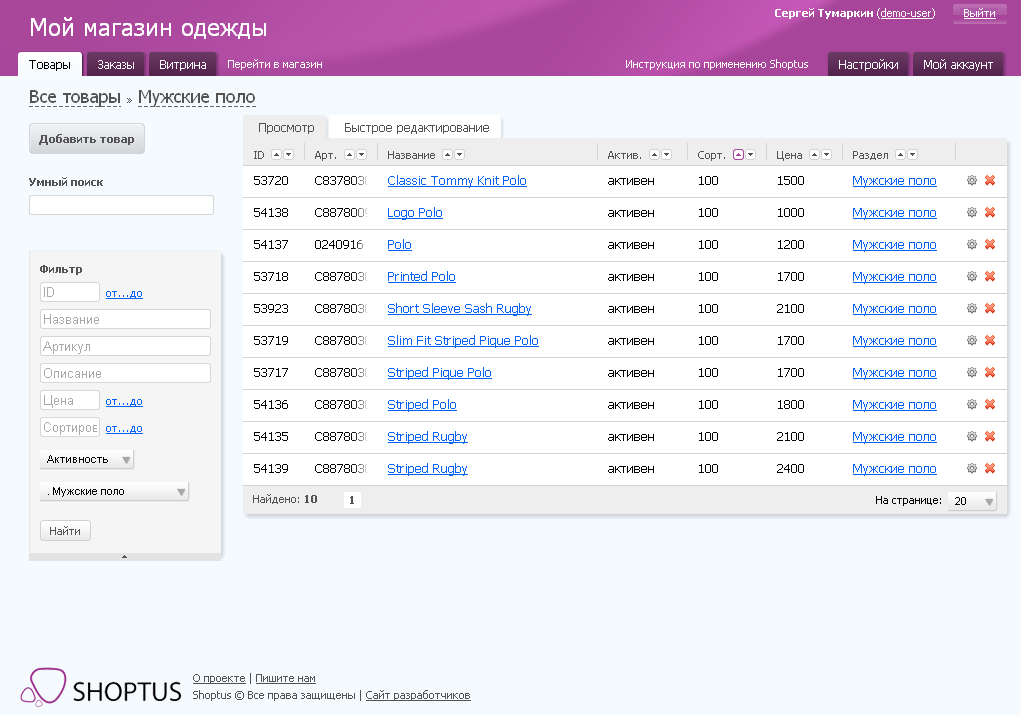This screenshot has height=715, width=1021.
Task: Open the items per page dropdown
Action: [972, 501]
